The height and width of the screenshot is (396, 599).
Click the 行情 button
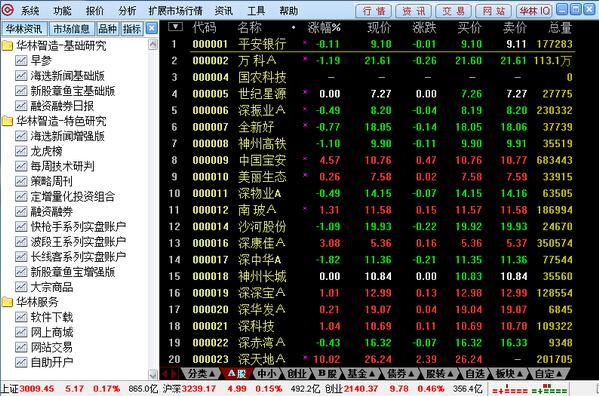374,11
